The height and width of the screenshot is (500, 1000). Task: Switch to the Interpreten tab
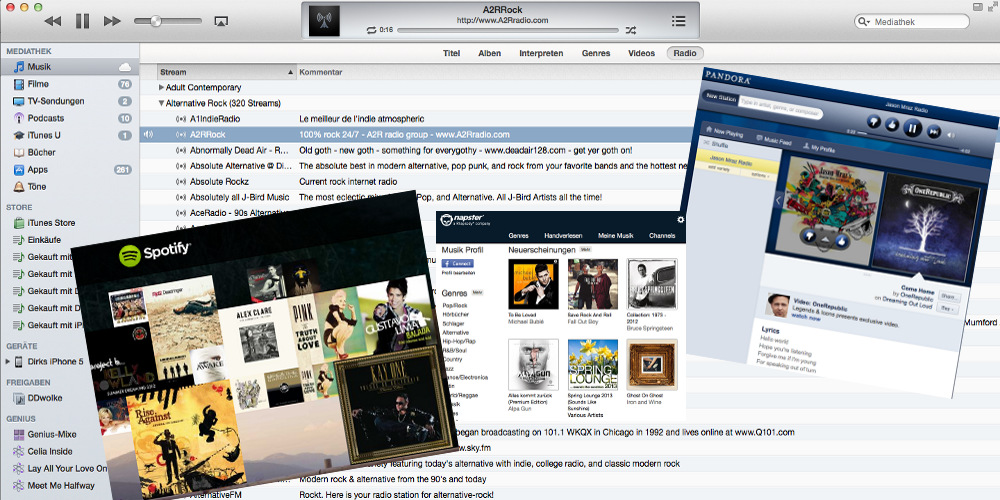pyautogui.click(x=541, y=54)
